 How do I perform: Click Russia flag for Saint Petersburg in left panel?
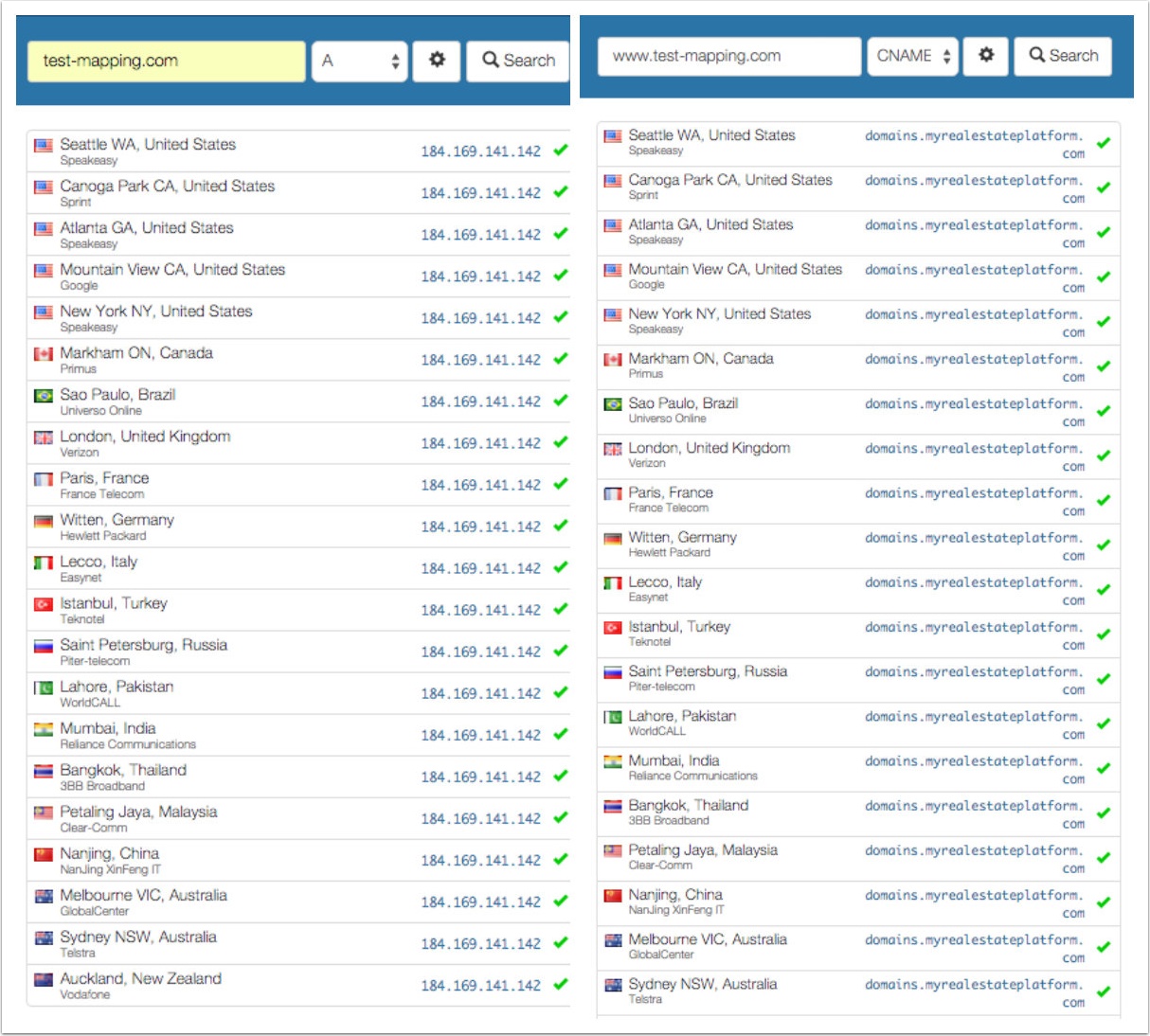pyautogui.click(x=44, y=646)
